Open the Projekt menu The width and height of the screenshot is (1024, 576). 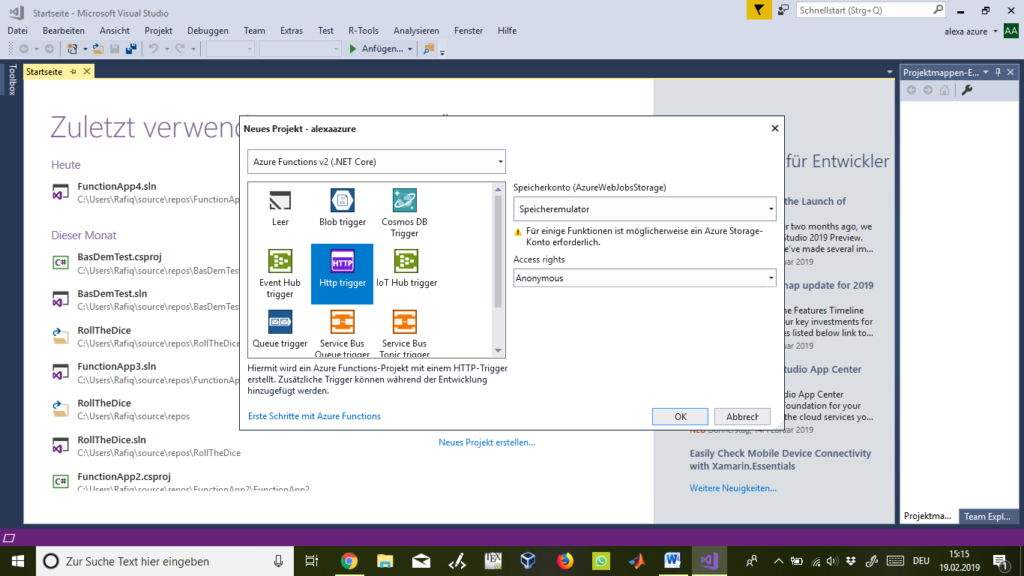(158, 31)
